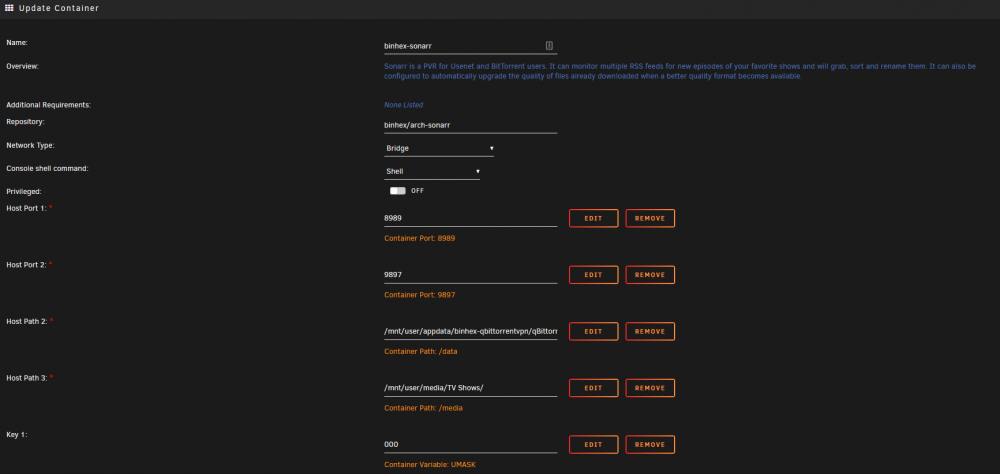Remove the Host Path 3 mapping
The width and height of the screenshot is (1000, 474).
coord(650,388)
